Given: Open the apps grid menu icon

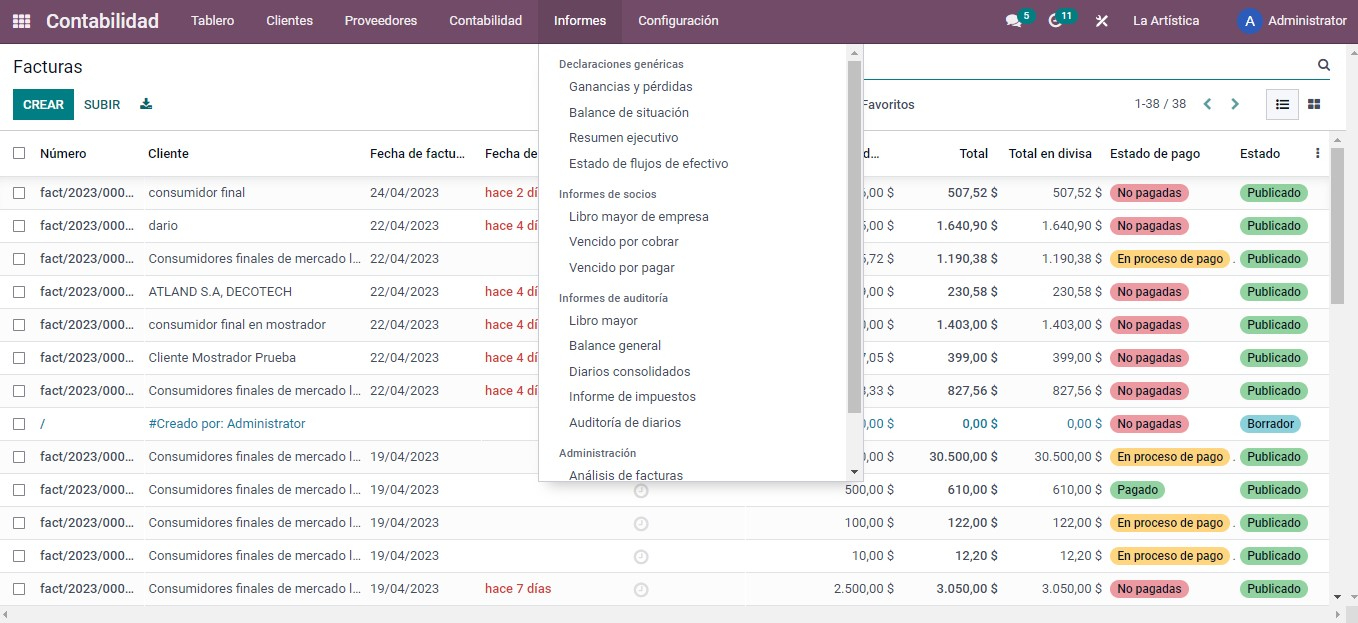Looking at the screenshot, I should point(21,21).
